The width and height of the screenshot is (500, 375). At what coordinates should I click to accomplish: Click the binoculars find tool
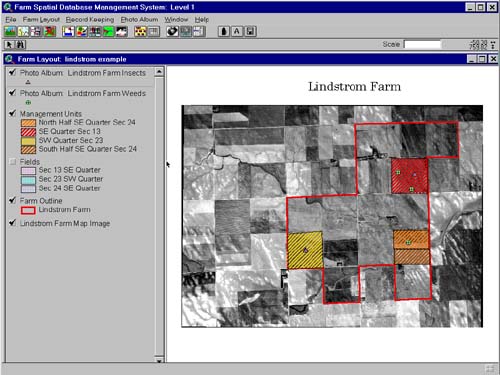[20, 44]
